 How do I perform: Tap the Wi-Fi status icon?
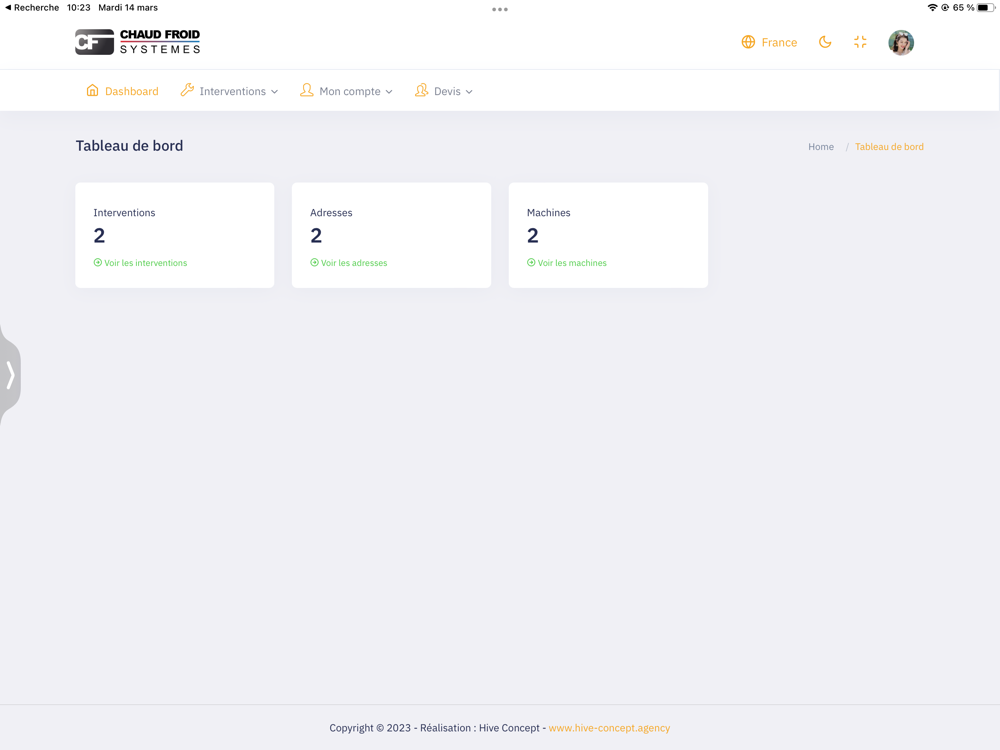click(x=932, y=8)
